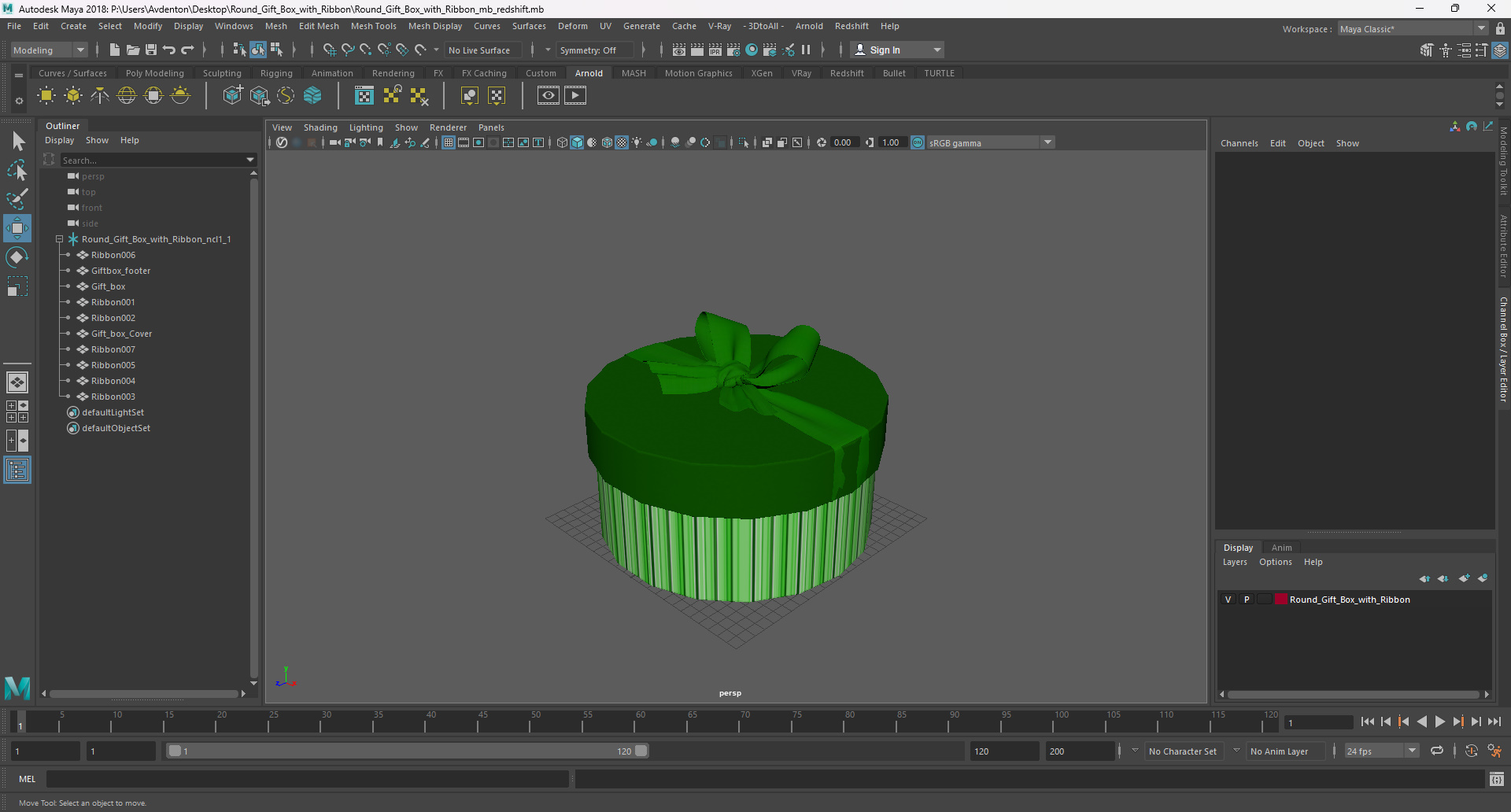Image resolution: width=1511 pixels, height=812 pixels.
Task: Click the MEL command input field
Action: point(307,779)
